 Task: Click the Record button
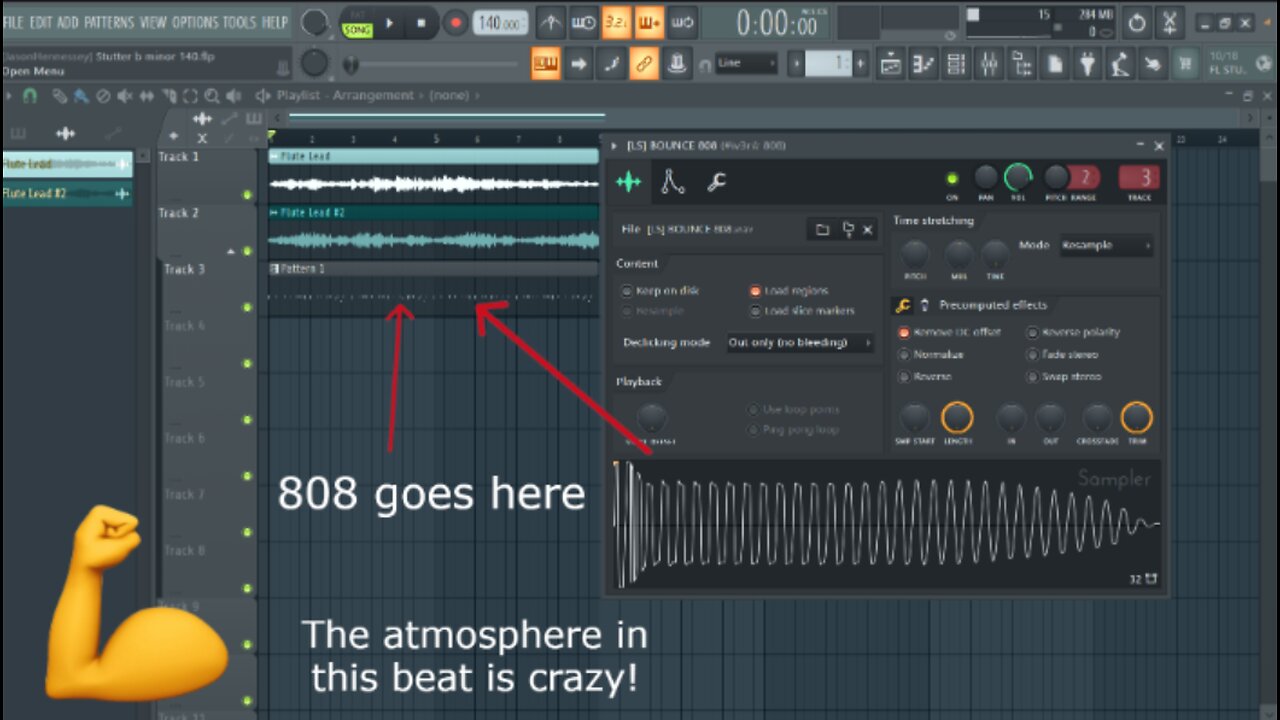tap(456, 22)
